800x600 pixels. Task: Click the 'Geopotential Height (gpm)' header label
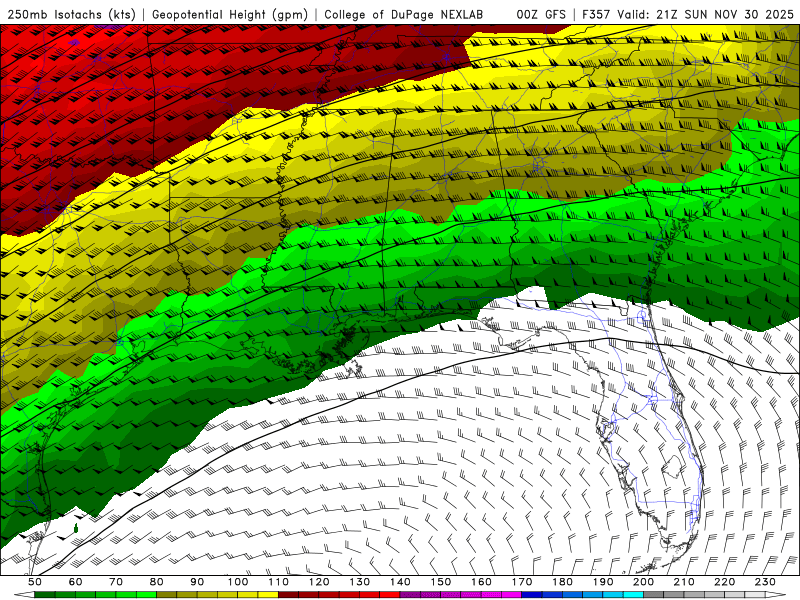click(x=230, y=14)
